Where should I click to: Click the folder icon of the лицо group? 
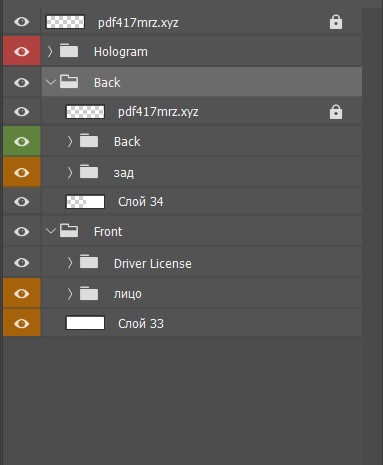coord(89,293)
